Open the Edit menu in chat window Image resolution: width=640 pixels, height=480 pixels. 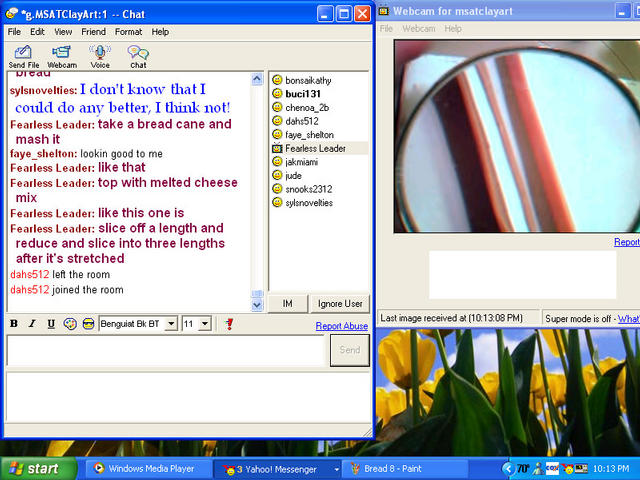coord(37,32)
